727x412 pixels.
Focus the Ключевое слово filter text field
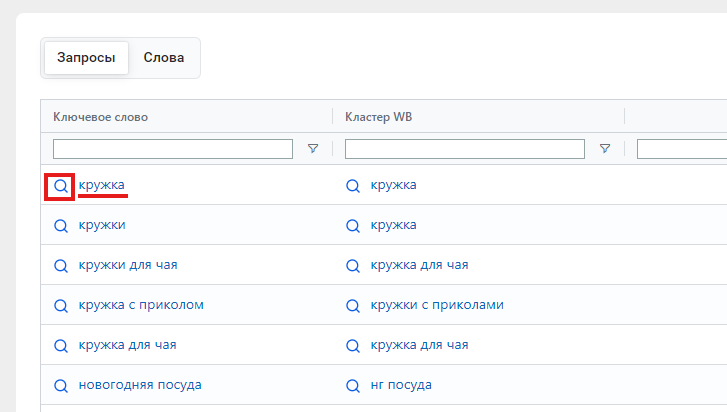[172, 149]
